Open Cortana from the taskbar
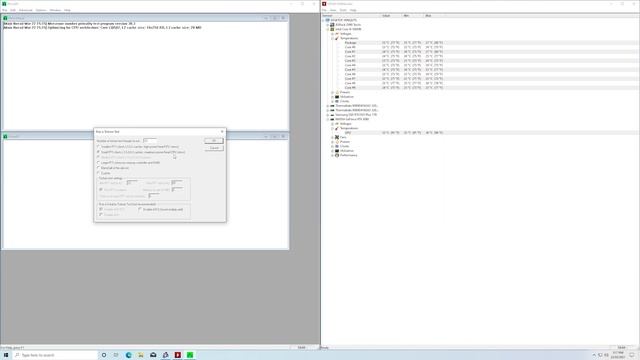 tap(104, 355)
